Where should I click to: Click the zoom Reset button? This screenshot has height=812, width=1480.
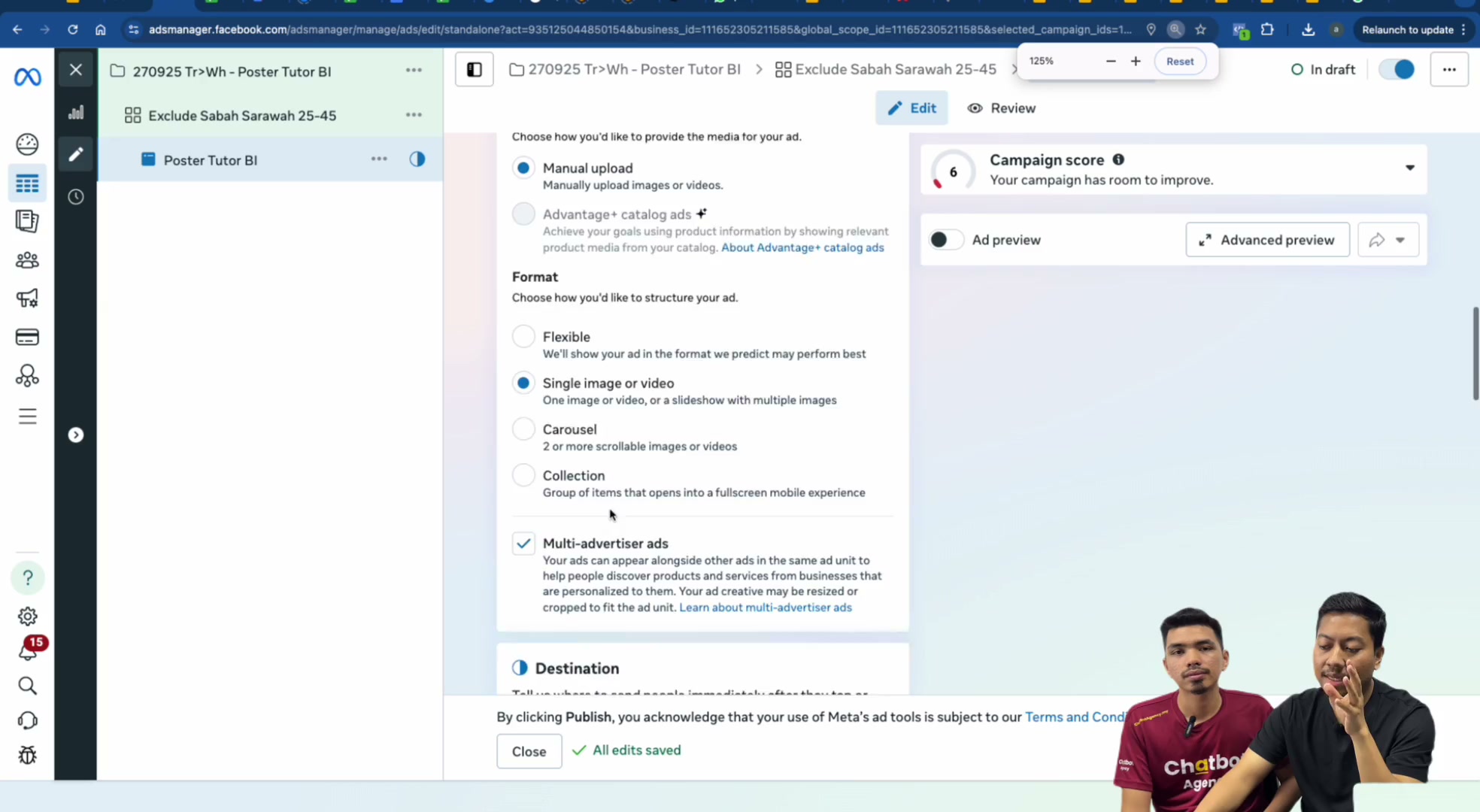[x=1179, y=62]
